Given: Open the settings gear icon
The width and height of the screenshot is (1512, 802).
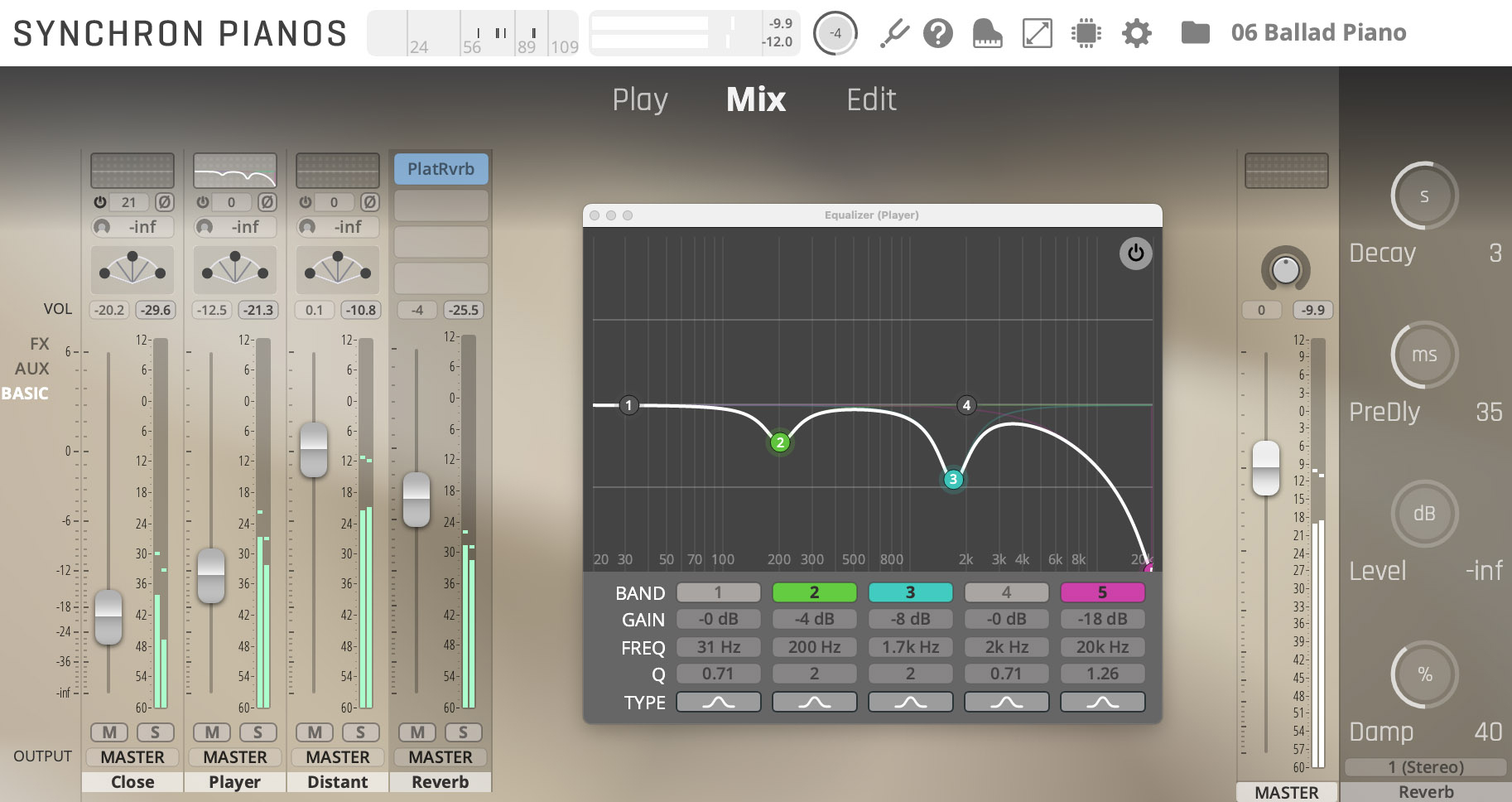Looking at the screenshot, I should (x=1136, y=33).
